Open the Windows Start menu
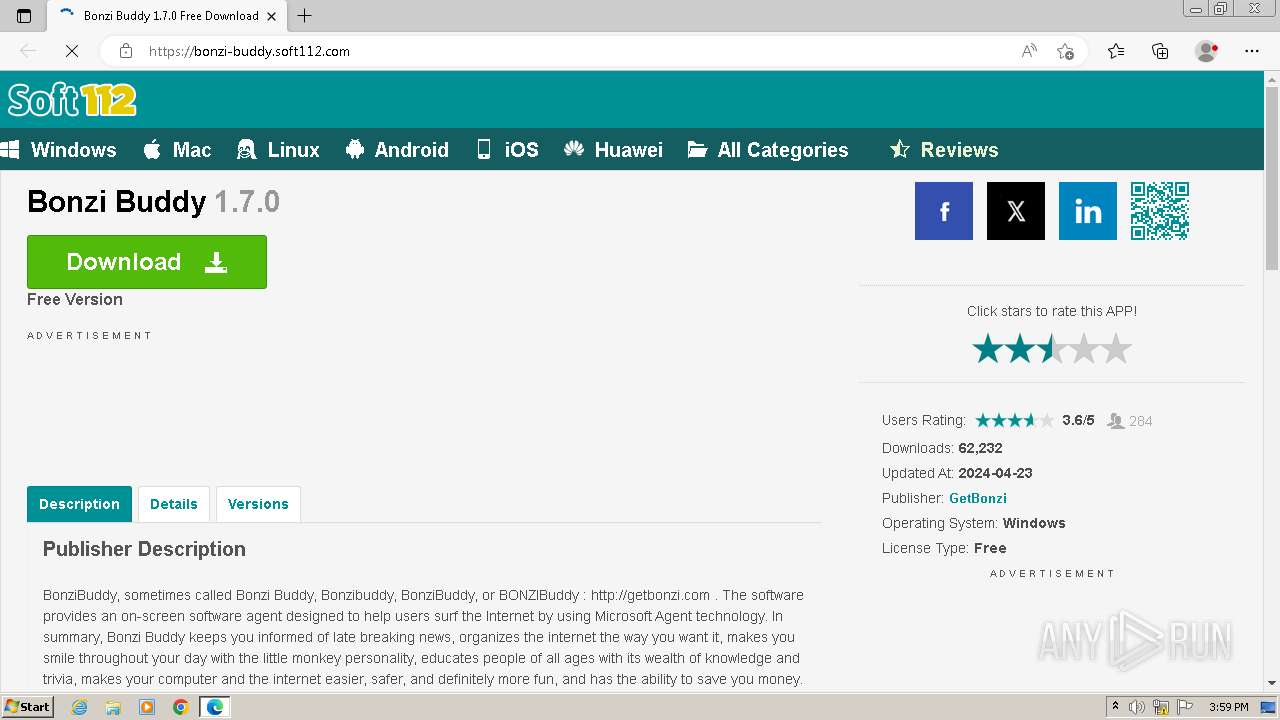The width and height of the screenshot is (1280, 720). coord(28,707)
